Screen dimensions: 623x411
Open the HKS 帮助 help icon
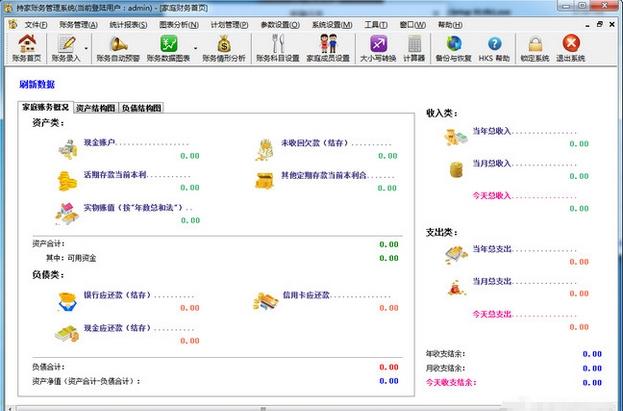click(492, 47)
